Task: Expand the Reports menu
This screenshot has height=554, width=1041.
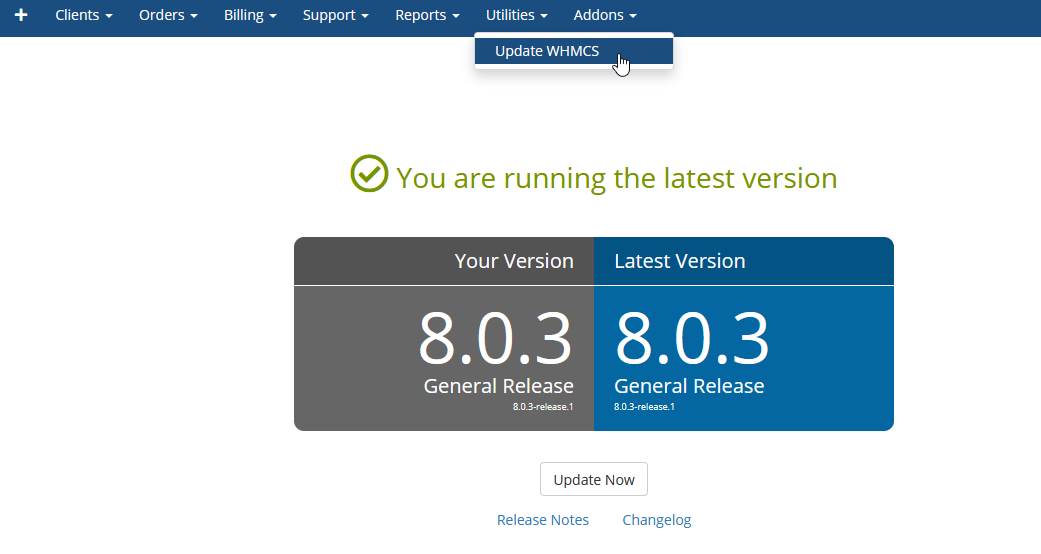Action: 427,15
